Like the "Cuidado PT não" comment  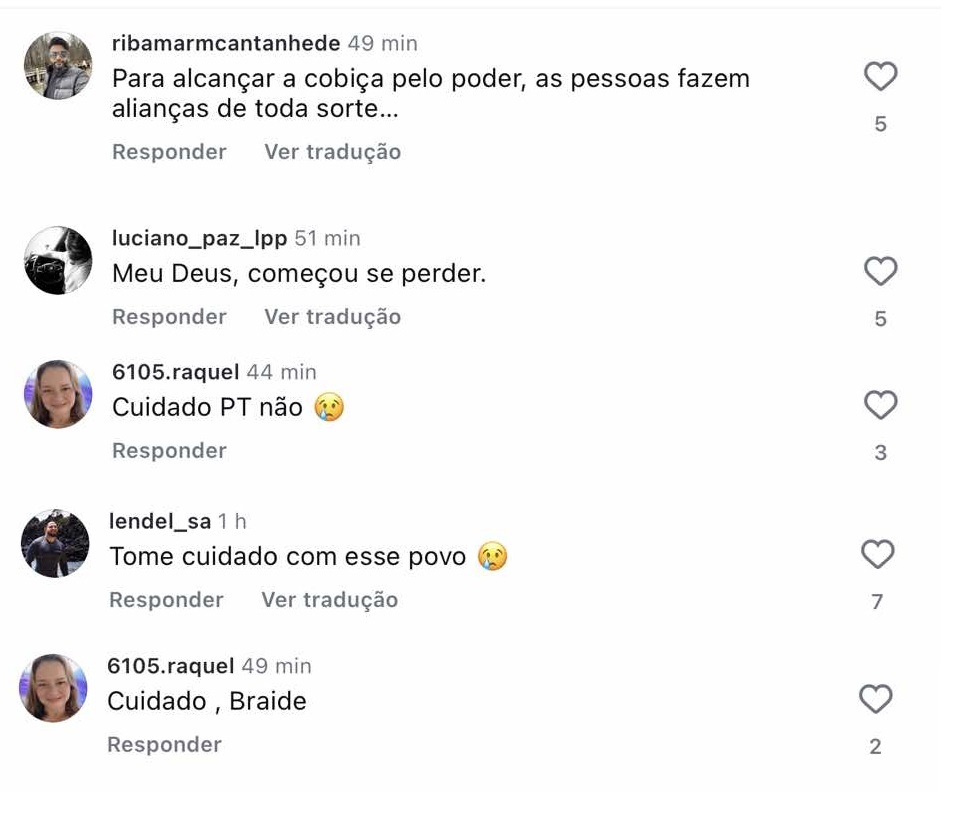click(880, 405)
